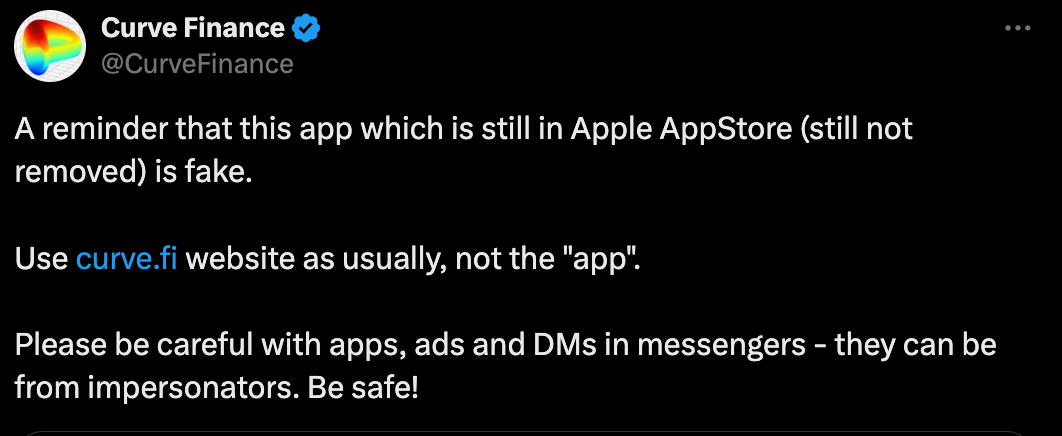
Task: Click the phrase 'A reminder that this app'
Action: pos(184,129)
